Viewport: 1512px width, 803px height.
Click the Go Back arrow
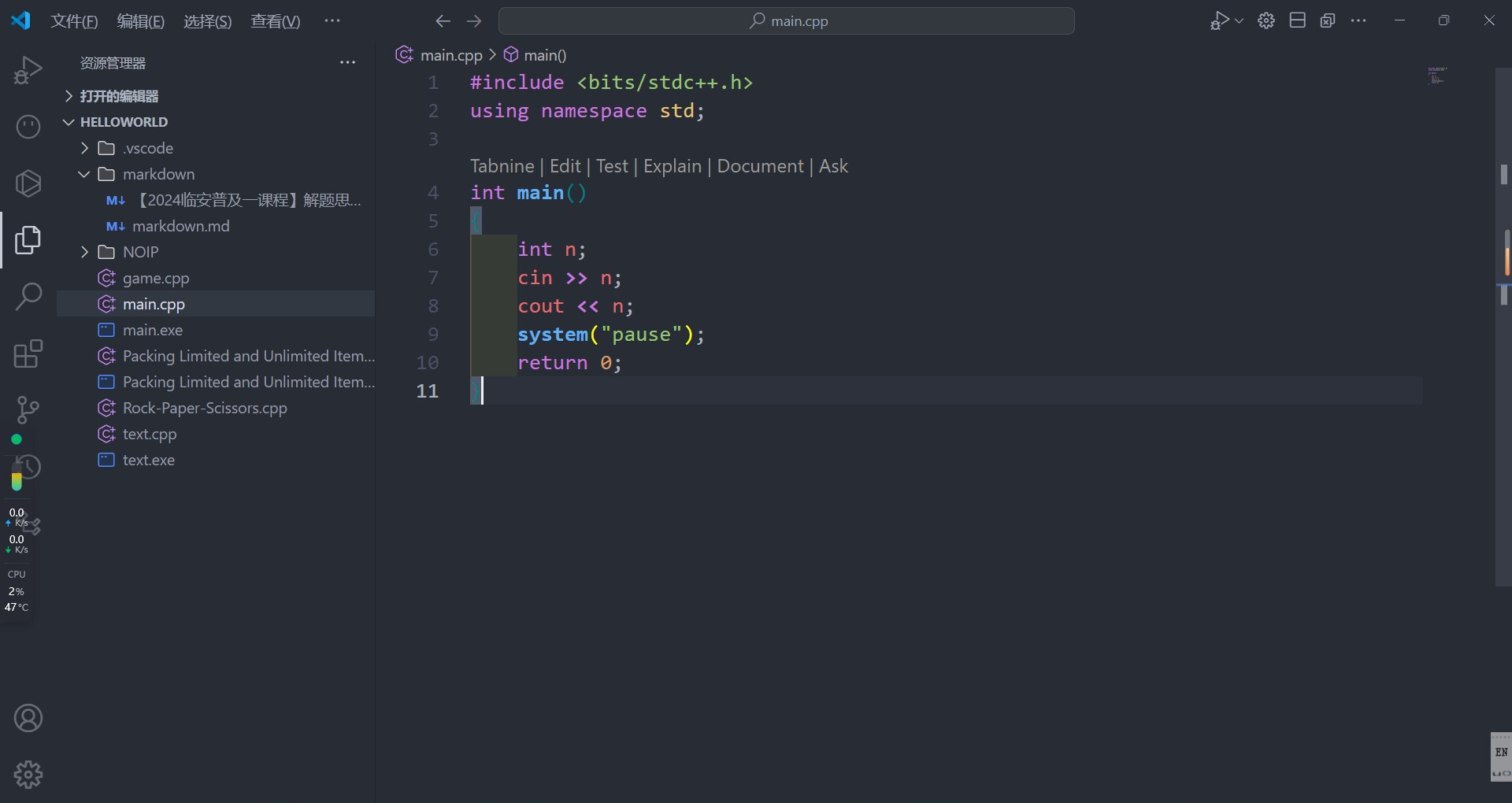[443, 21]
